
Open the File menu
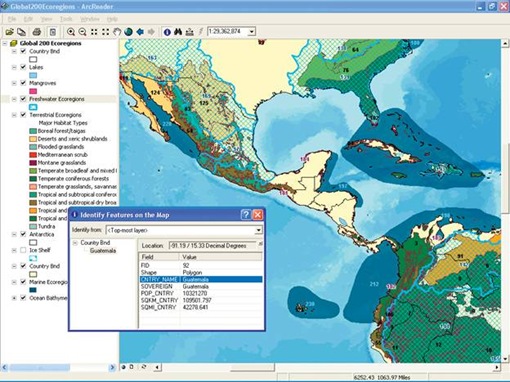tap(12, 19)
